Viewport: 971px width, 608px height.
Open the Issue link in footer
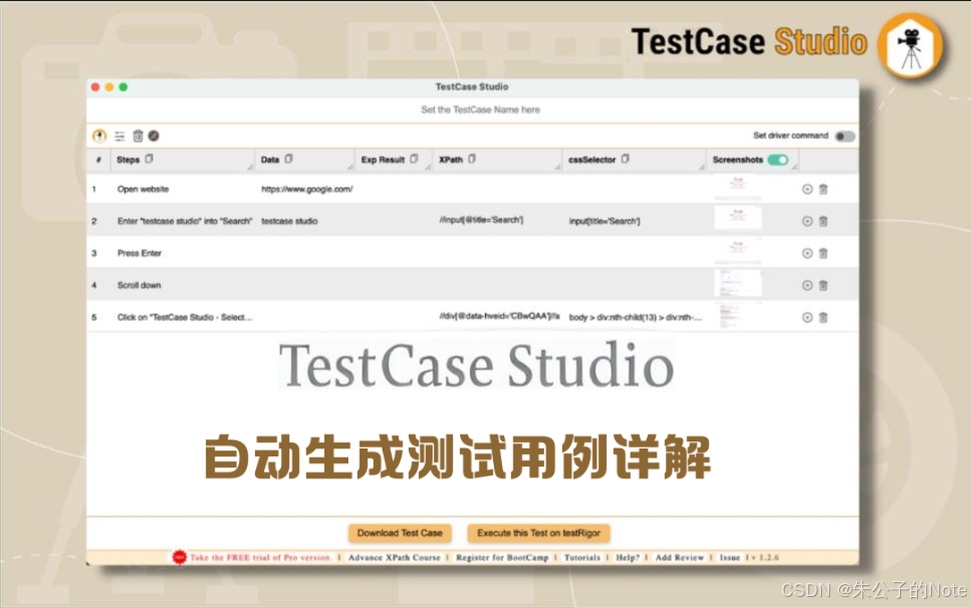coord(729,557)
